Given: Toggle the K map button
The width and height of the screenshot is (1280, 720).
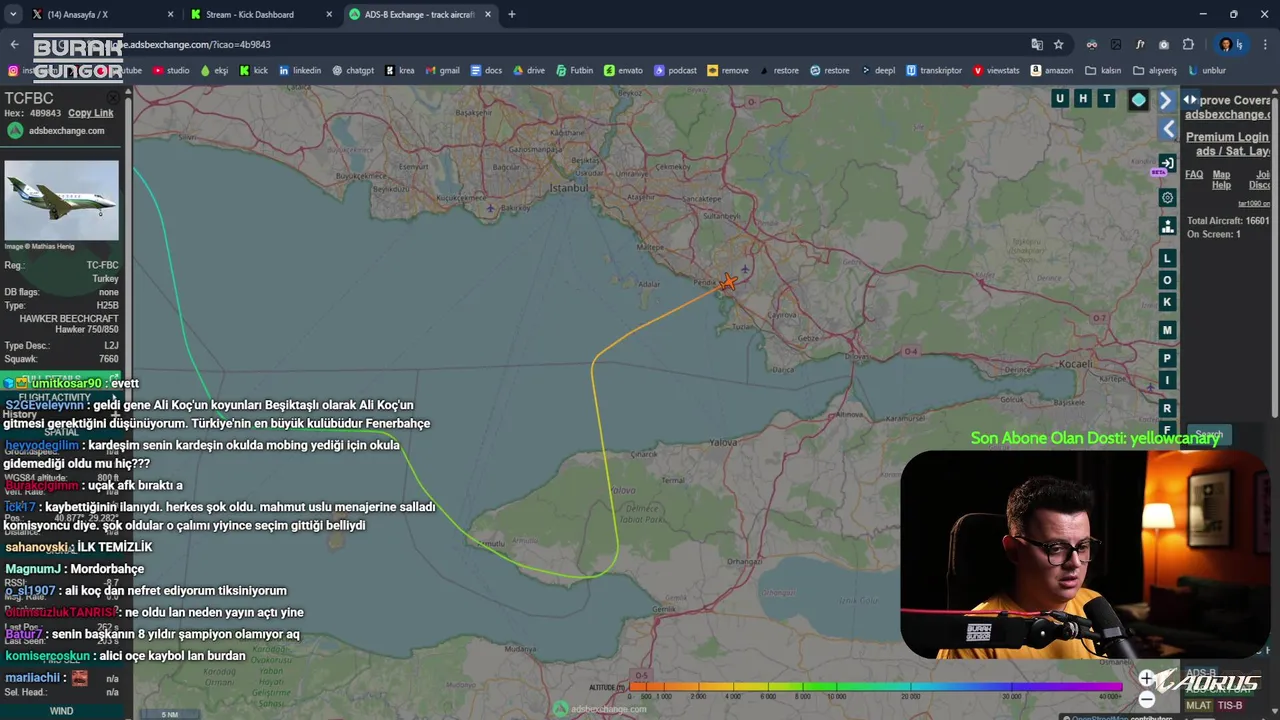Looking at the screenshot, I should [x=1167, y=302].
